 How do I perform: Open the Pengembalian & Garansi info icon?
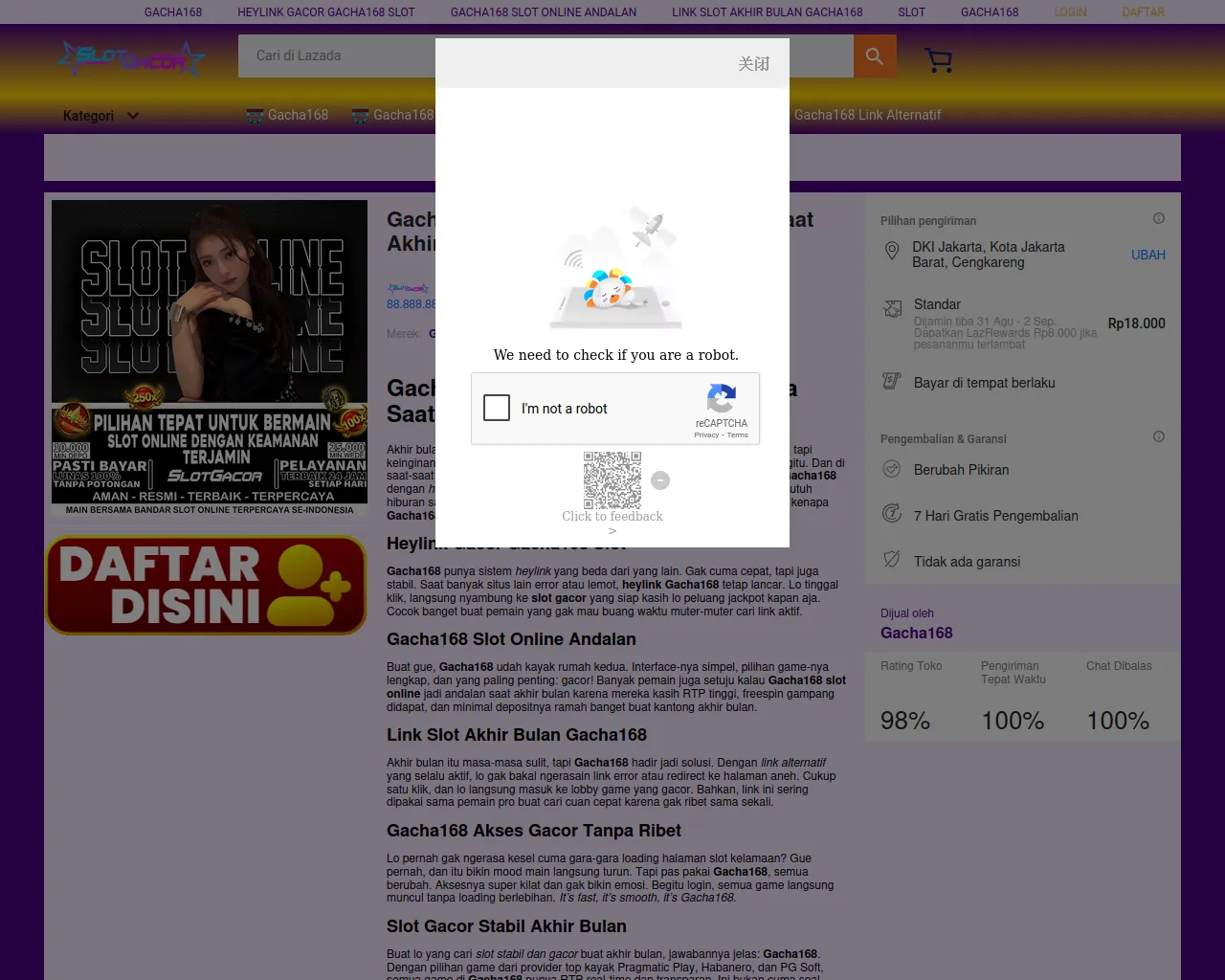[x=1159, y=436]
